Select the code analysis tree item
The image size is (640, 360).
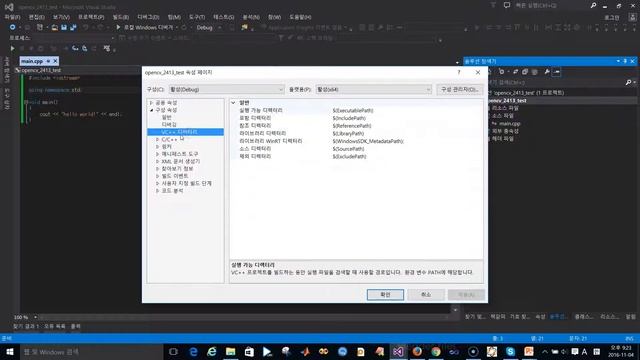[x=172, y=191]
